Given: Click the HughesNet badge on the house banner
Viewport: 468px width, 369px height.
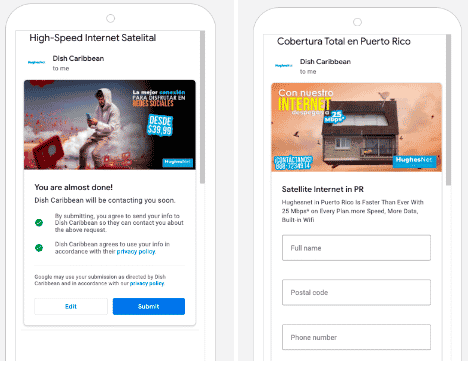Looking at the screenshot, I should pos(414,161).
